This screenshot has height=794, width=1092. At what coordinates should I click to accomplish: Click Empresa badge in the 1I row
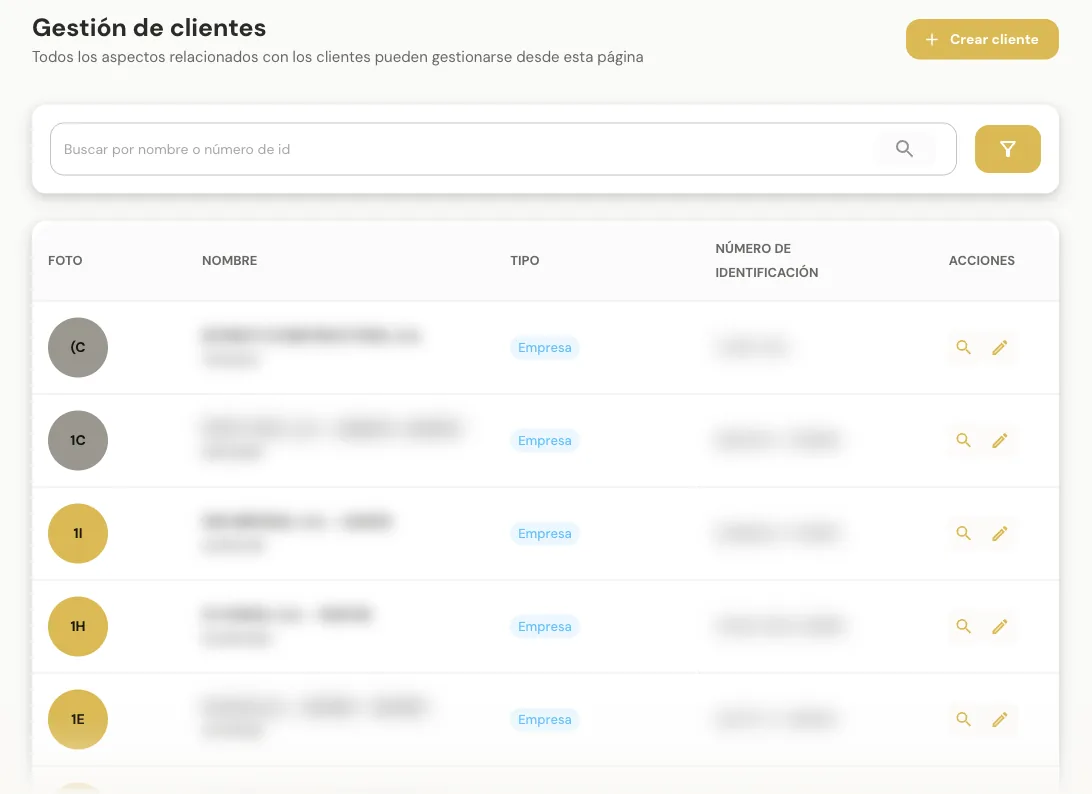[x=545, y=534]
